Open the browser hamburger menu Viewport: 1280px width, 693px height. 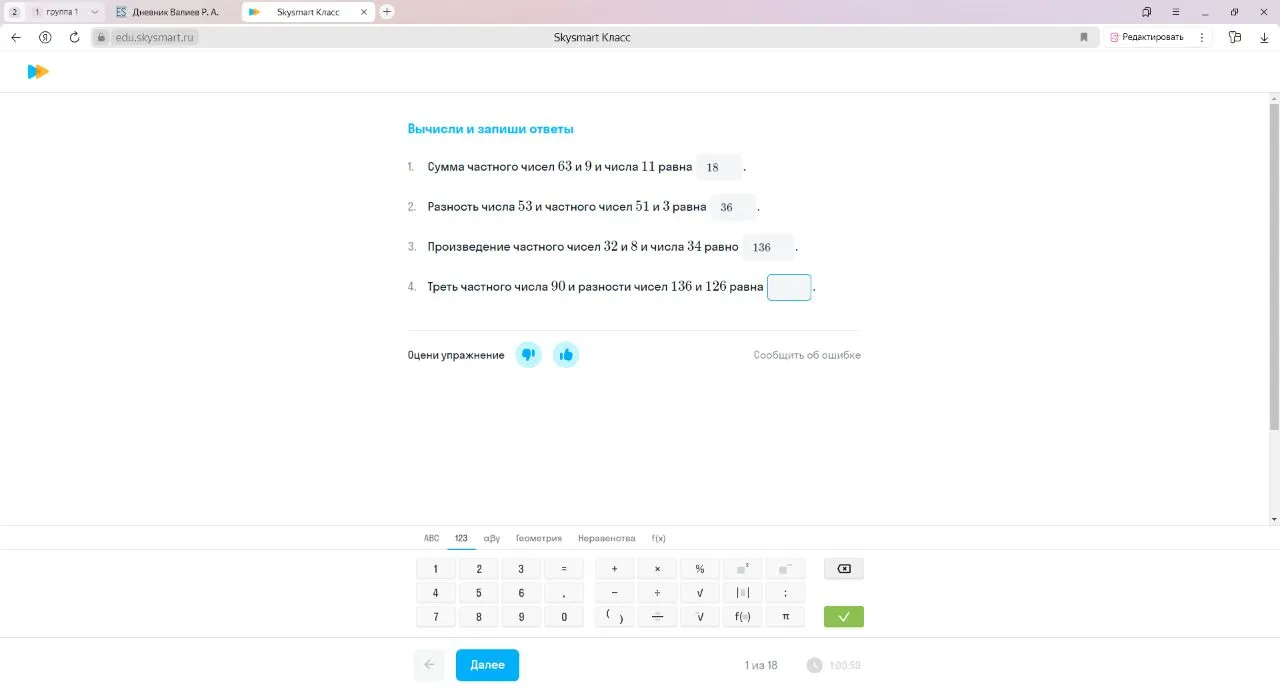pos(1174,11)
